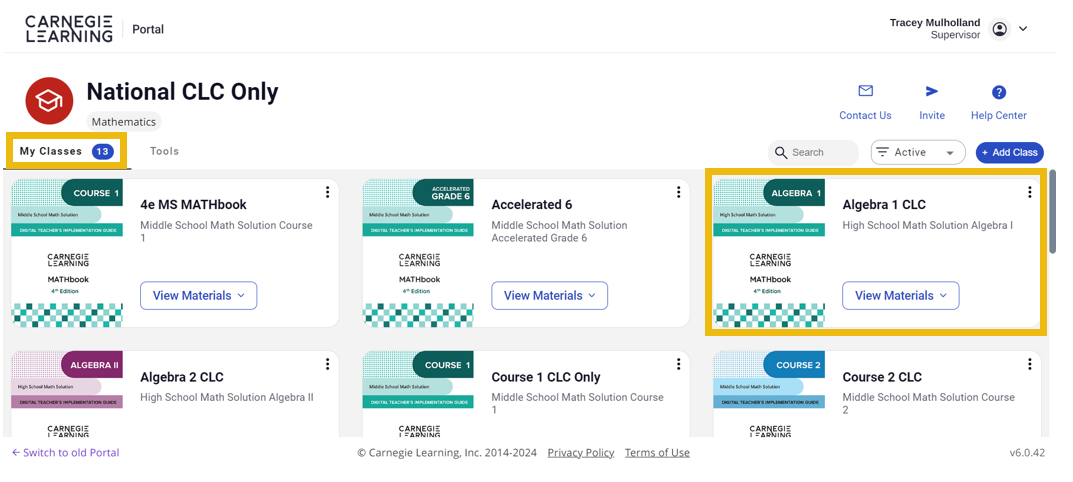Open three-dot menu for Course 2 CLC
The height and width of the screenshot is (482, 1073).
click(1029, 364)
